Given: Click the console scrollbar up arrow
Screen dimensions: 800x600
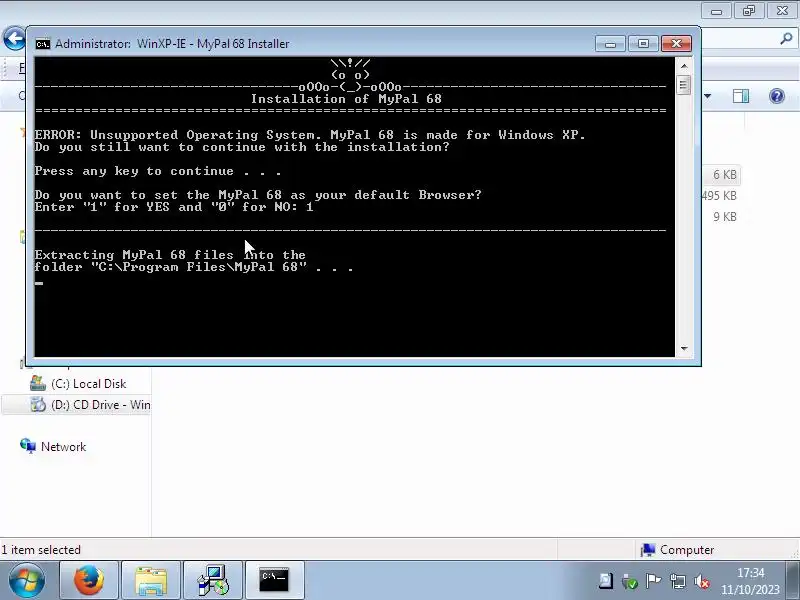Looking at the screenshot, I should coord(684,66).
